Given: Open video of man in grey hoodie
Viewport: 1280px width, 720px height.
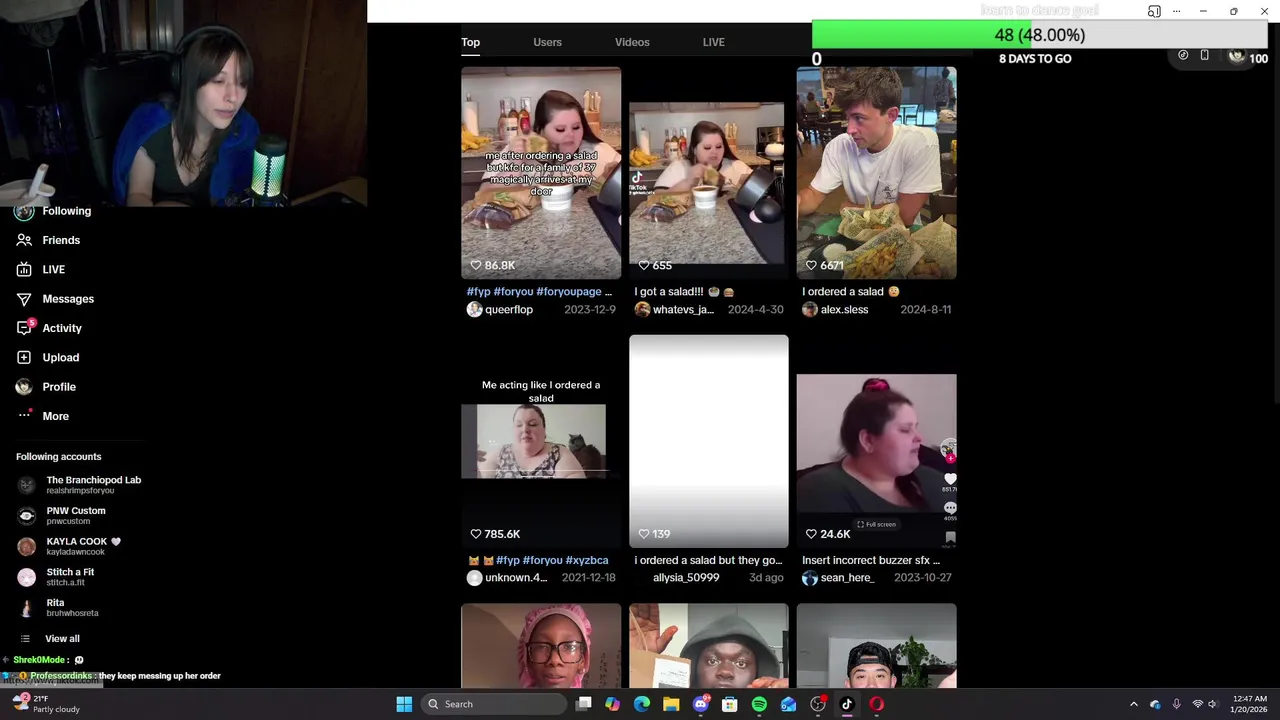Looking at the screenshot, I should [709, 645].
